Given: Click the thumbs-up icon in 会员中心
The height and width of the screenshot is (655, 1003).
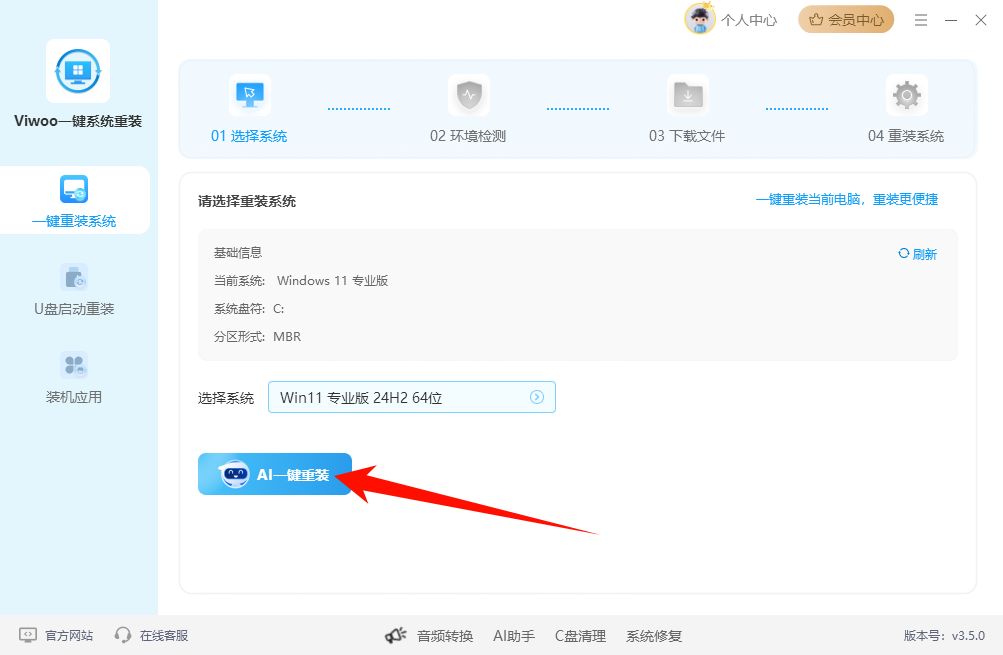Looking at the screenshot, I should (816, 20).
